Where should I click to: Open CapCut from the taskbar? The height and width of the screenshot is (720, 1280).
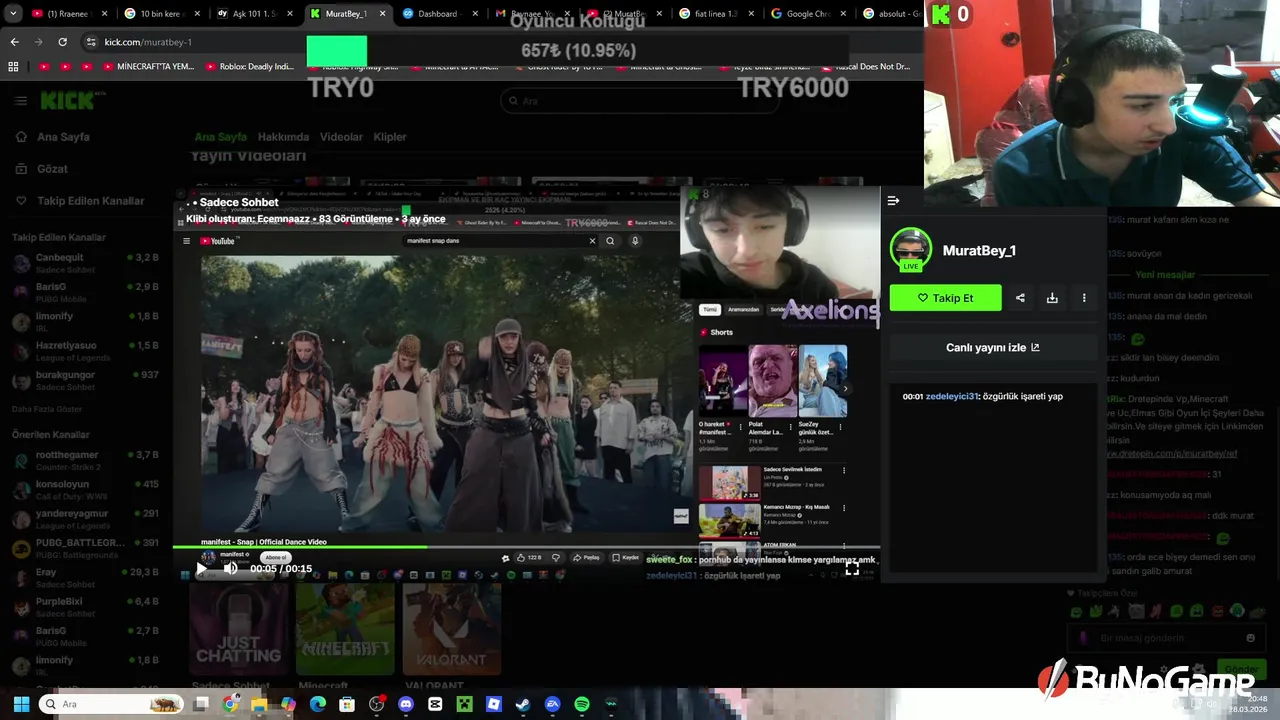click(x=435, y=704)
